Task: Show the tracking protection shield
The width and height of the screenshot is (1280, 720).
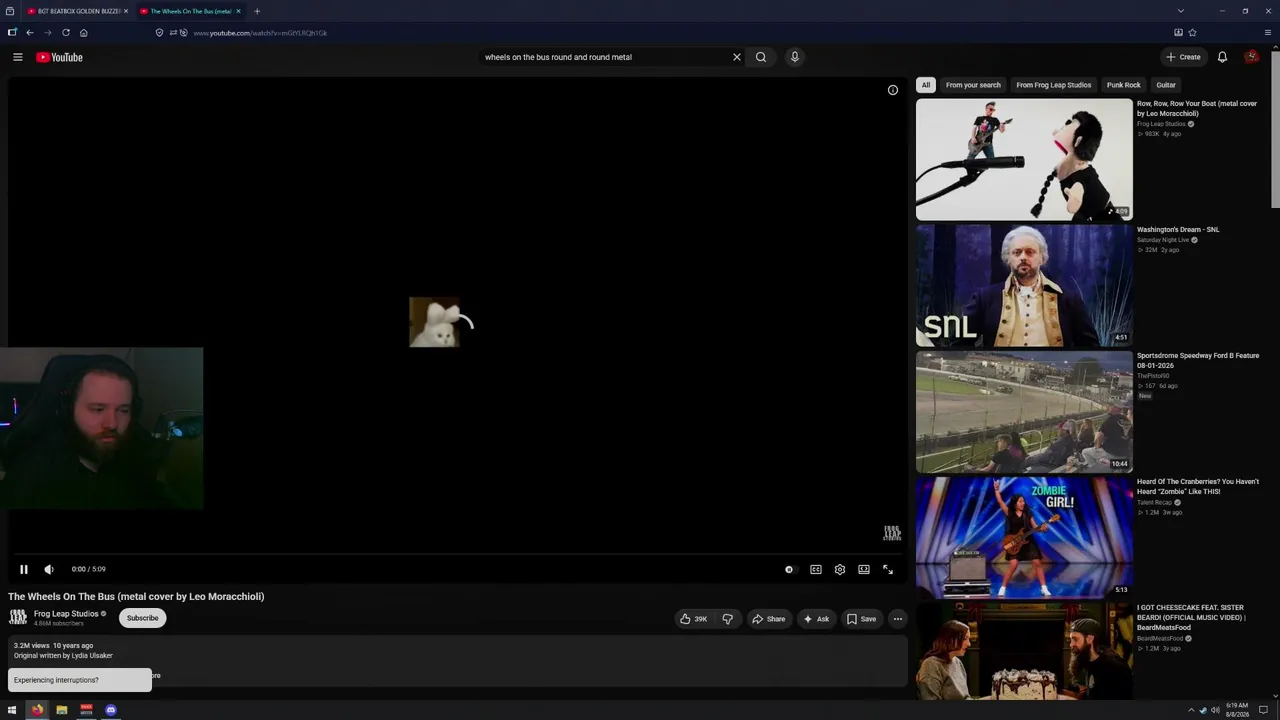Action: [x=159, y=33]
